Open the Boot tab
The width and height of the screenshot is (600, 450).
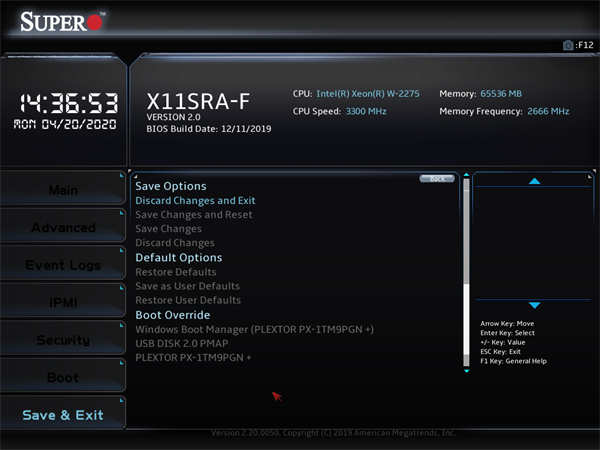pyautogui.click(x=63, y=377)
